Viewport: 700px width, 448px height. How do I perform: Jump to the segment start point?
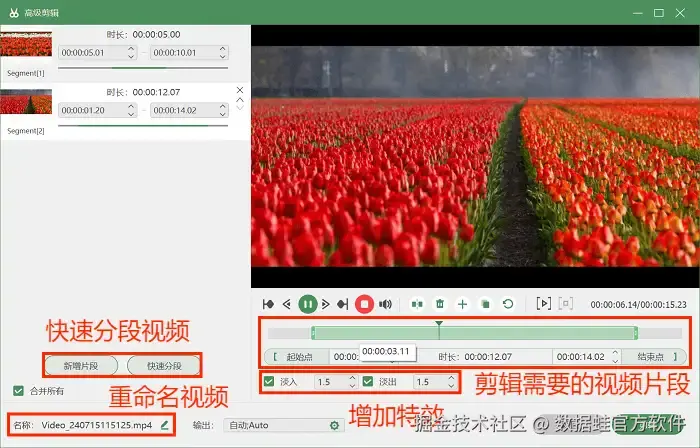(268, 304)
